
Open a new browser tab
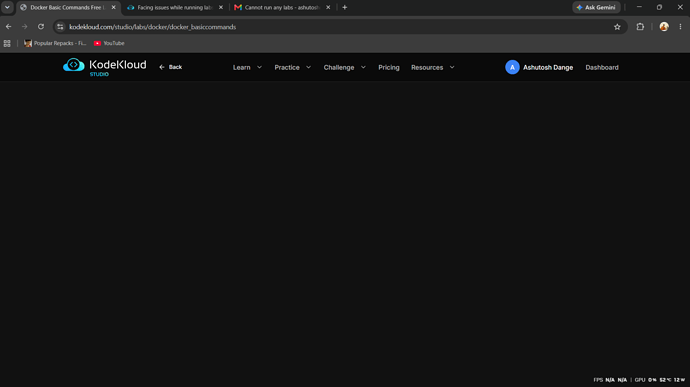[x=345, y=7]
